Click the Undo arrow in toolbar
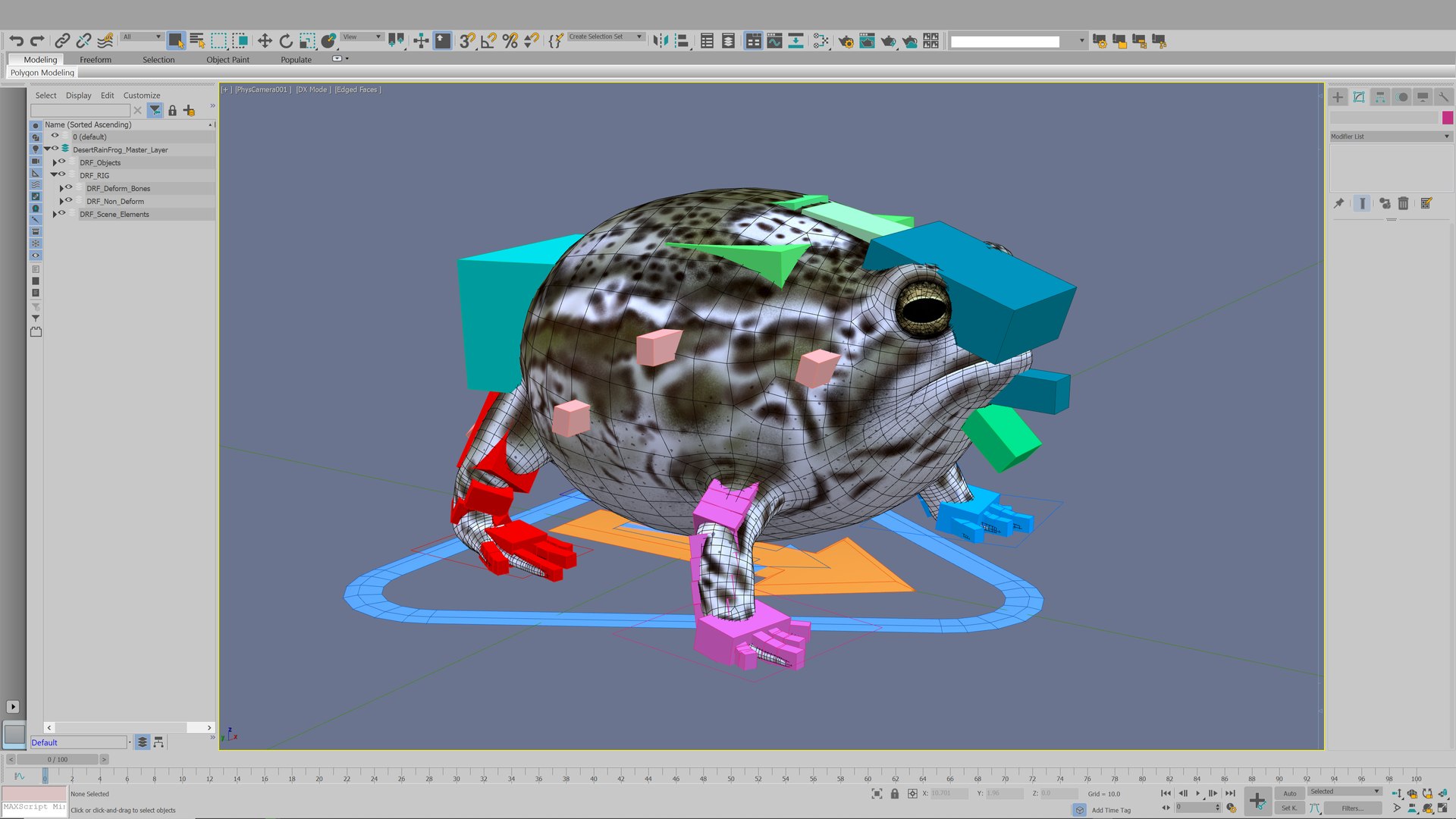This screenshot has width=1456, height=819. coord(17,41)
